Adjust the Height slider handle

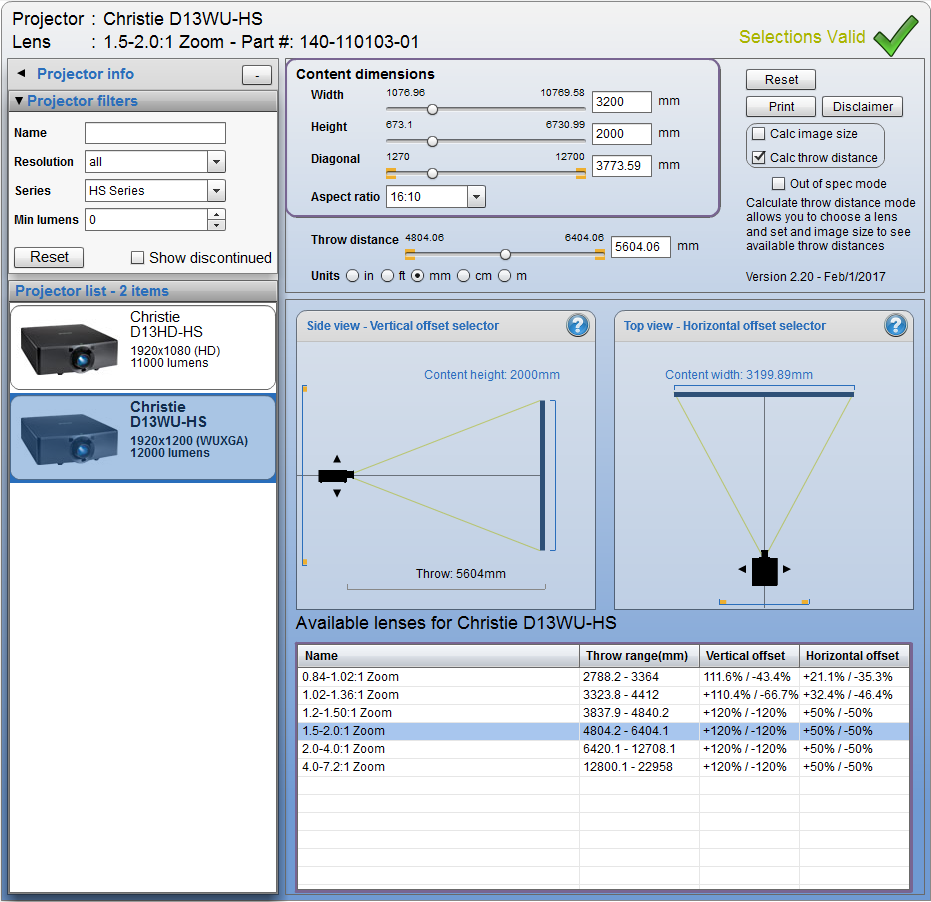432,141
